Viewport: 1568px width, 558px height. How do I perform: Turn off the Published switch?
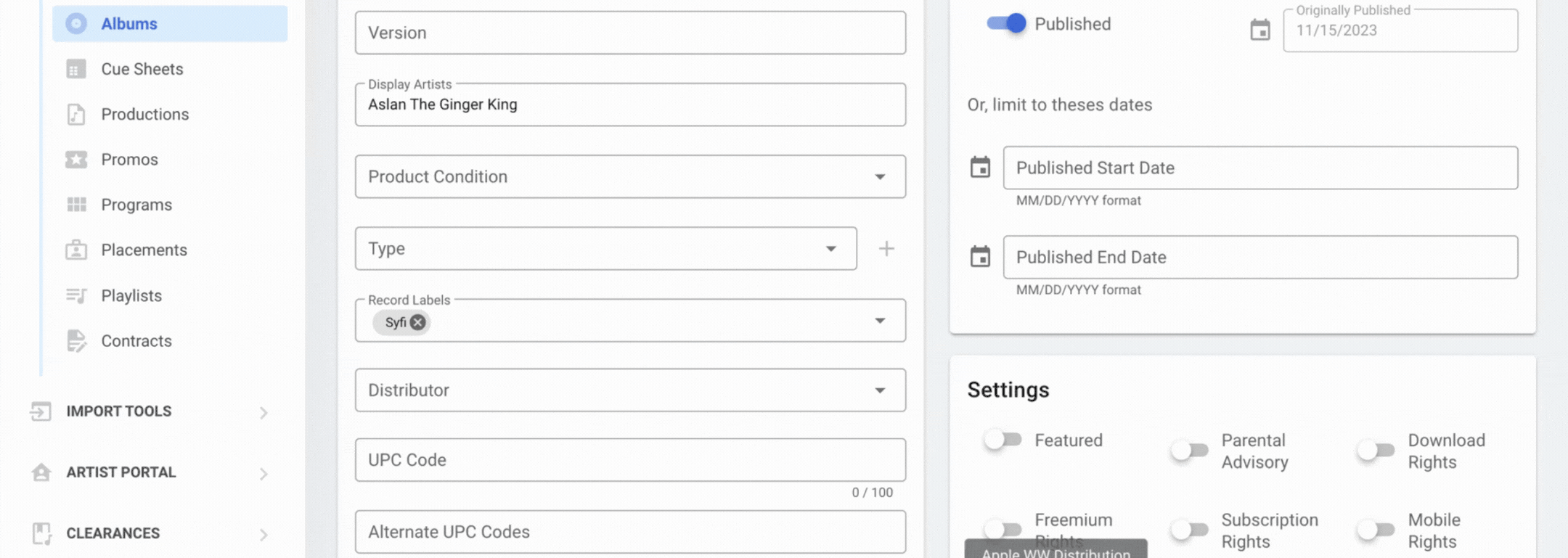click(1006, 24)
